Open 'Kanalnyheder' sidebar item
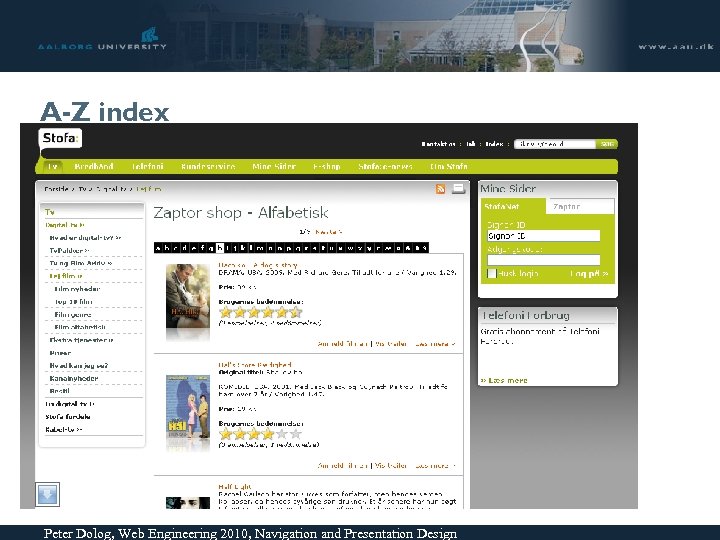Image resolution: width=720 pixels, height=540 pixels. 73,378
